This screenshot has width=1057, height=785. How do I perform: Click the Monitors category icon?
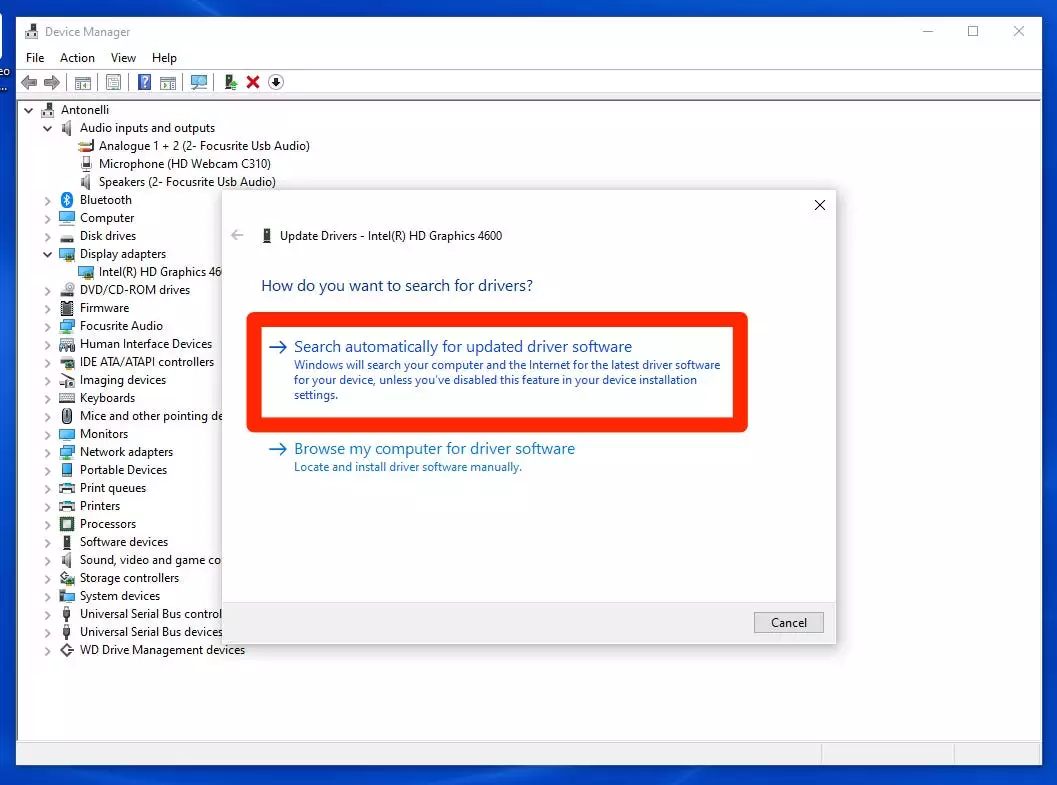click(x=67, y=434)
